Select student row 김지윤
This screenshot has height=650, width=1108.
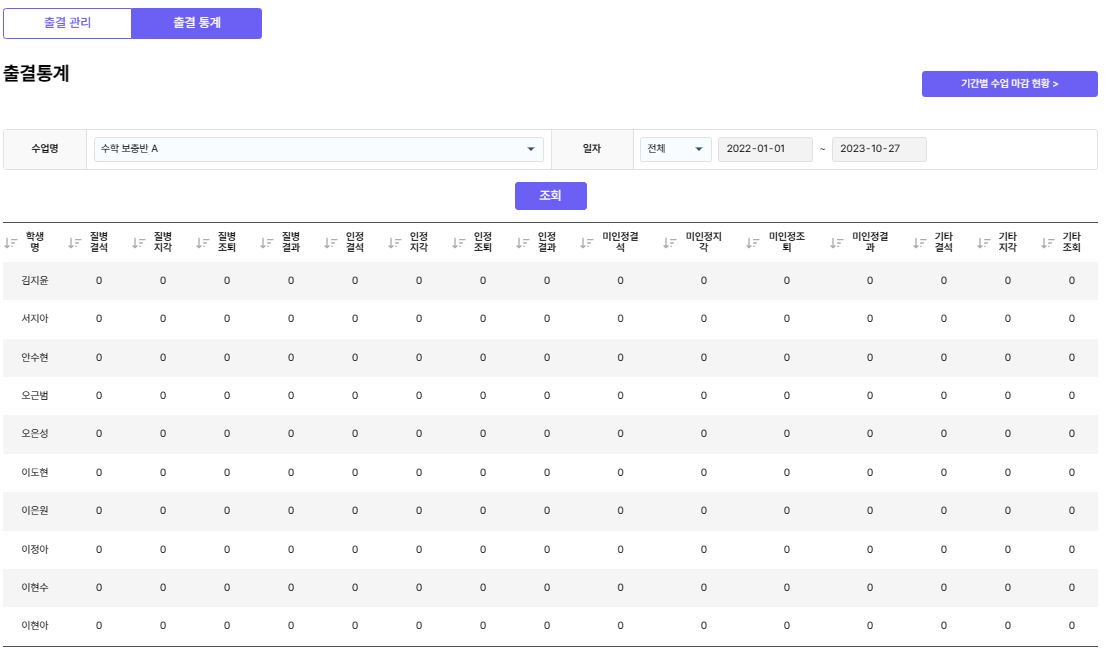[x=550, y=280]
